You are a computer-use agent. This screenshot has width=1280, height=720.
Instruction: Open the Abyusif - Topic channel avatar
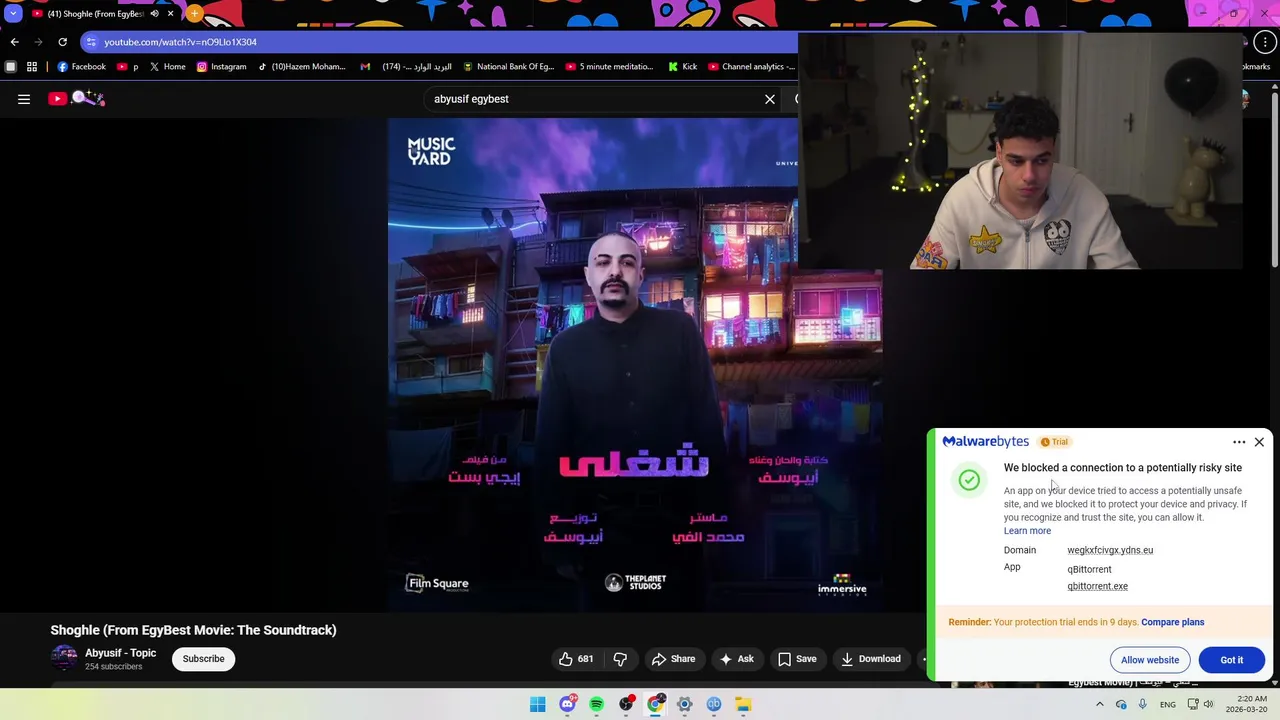pyautogui.click(x=64, y=658)
